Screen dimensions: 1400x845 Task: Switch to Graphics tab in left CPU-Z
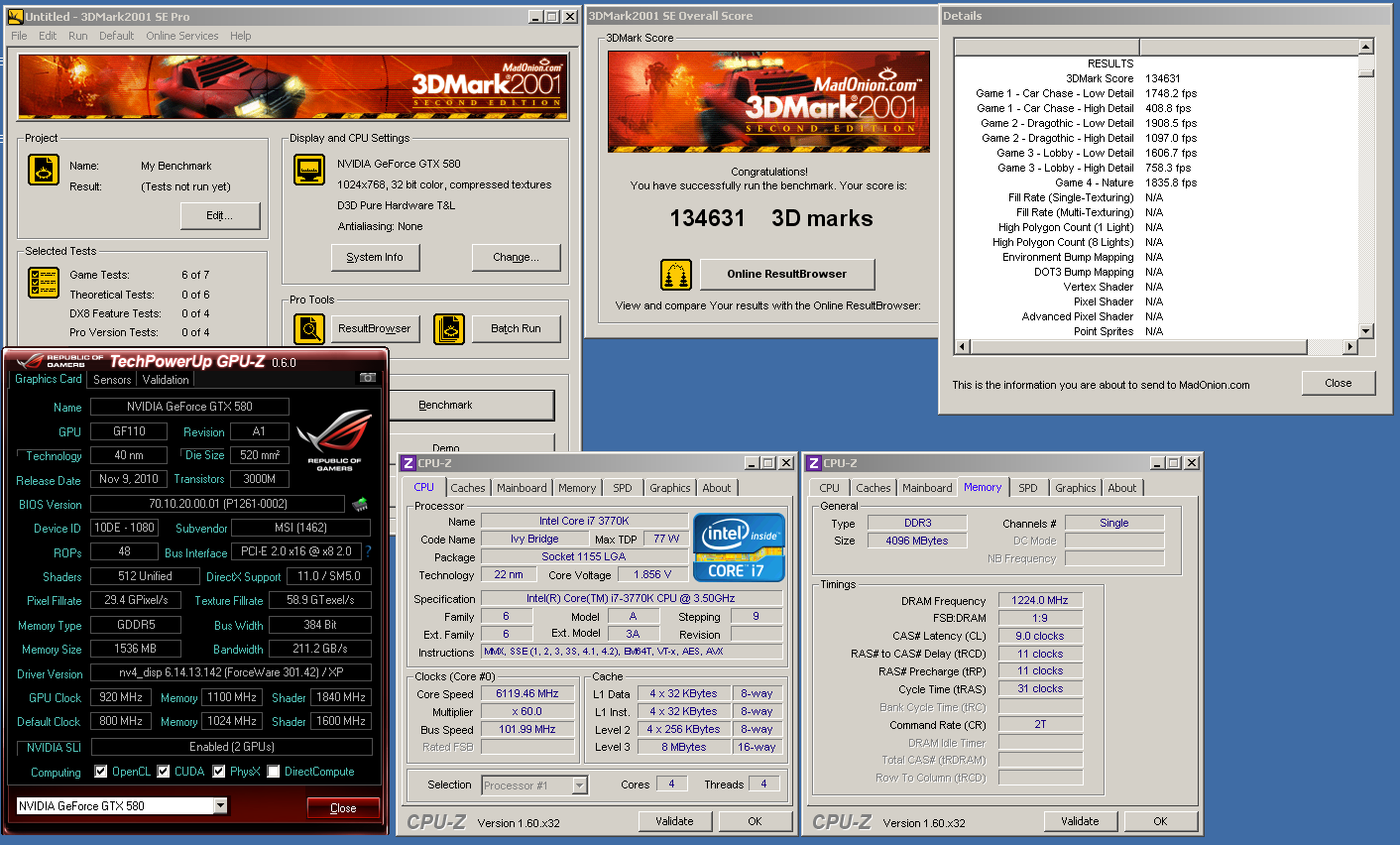tap(670, 488)
